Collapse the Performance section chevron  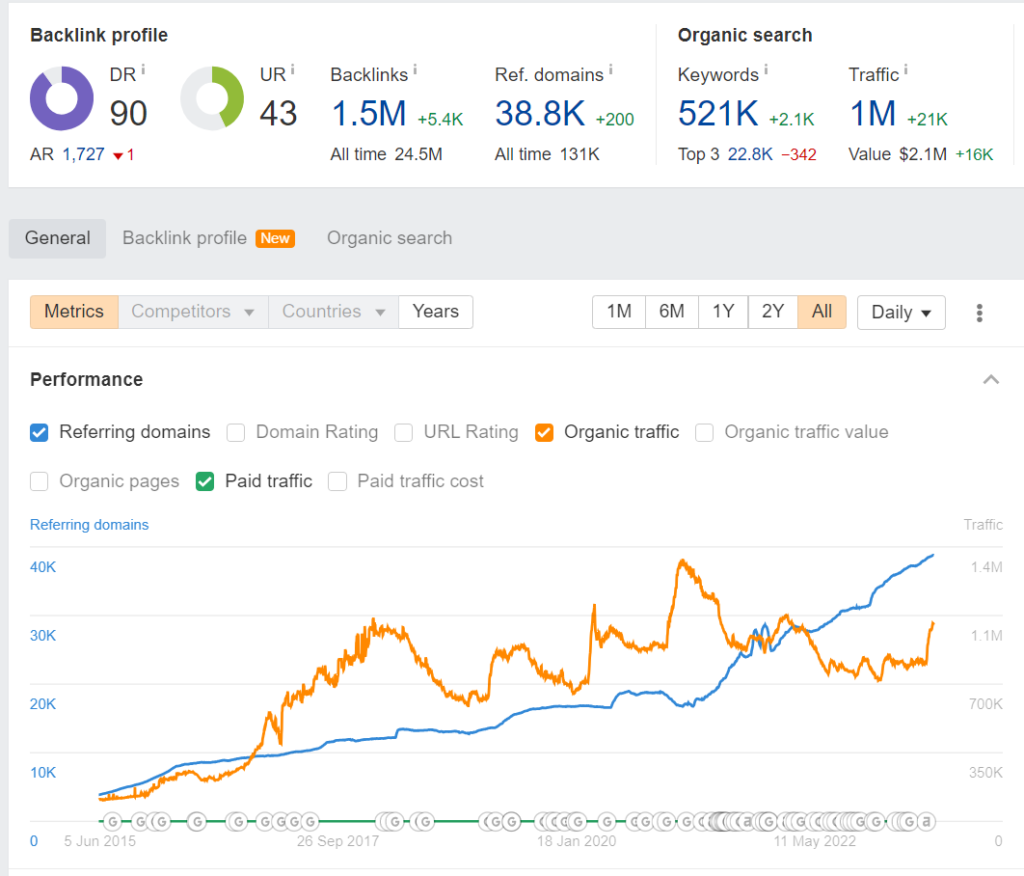click(x=991, y=380)
